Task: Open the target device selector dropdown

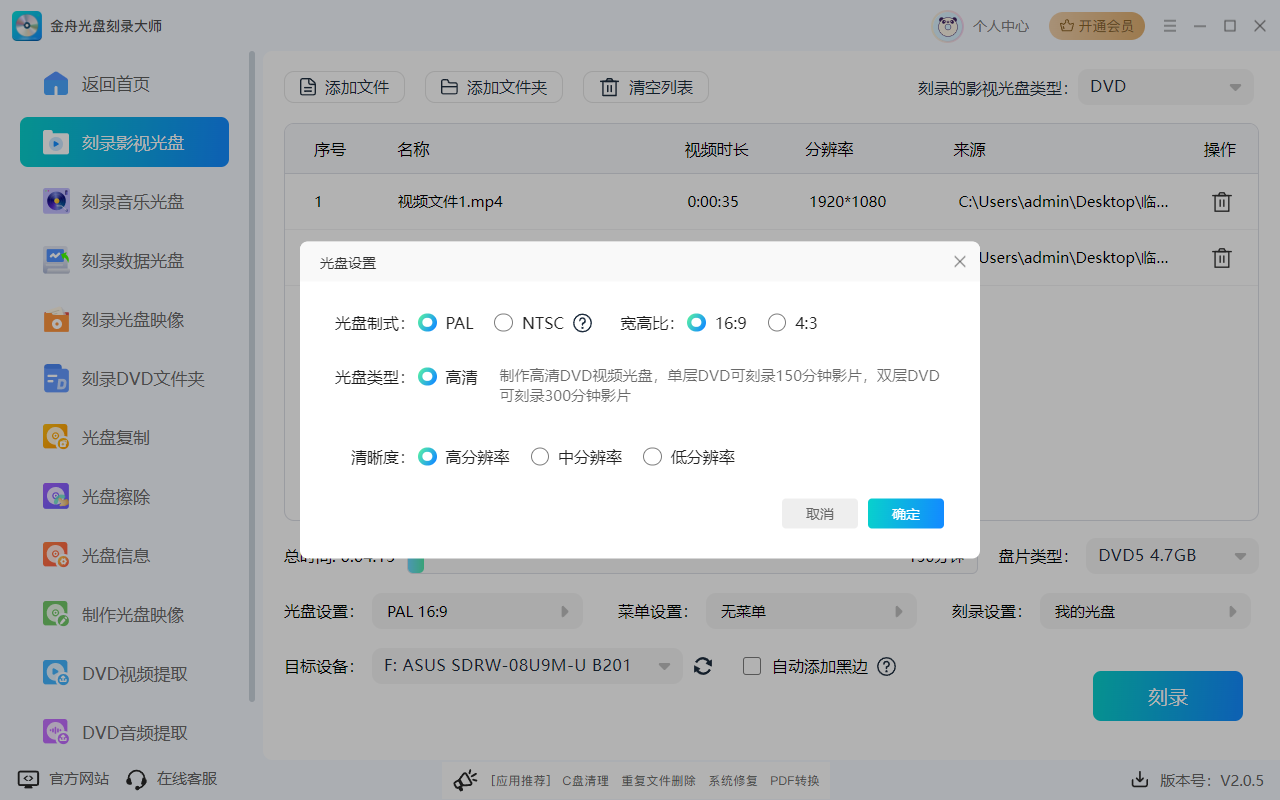Action: [x=527, y=666]
